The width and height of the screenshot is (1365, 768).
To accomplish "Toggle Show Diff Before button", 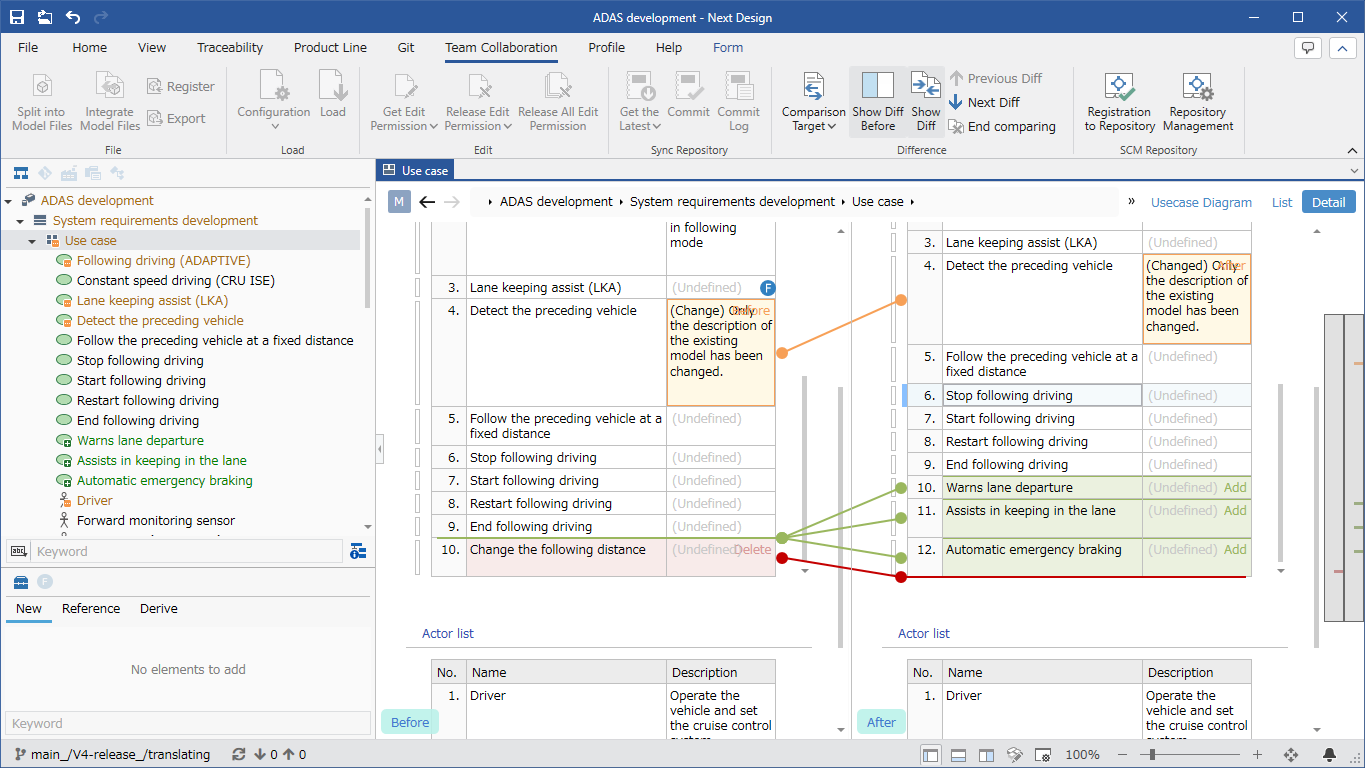I will [x=878, y=101].
